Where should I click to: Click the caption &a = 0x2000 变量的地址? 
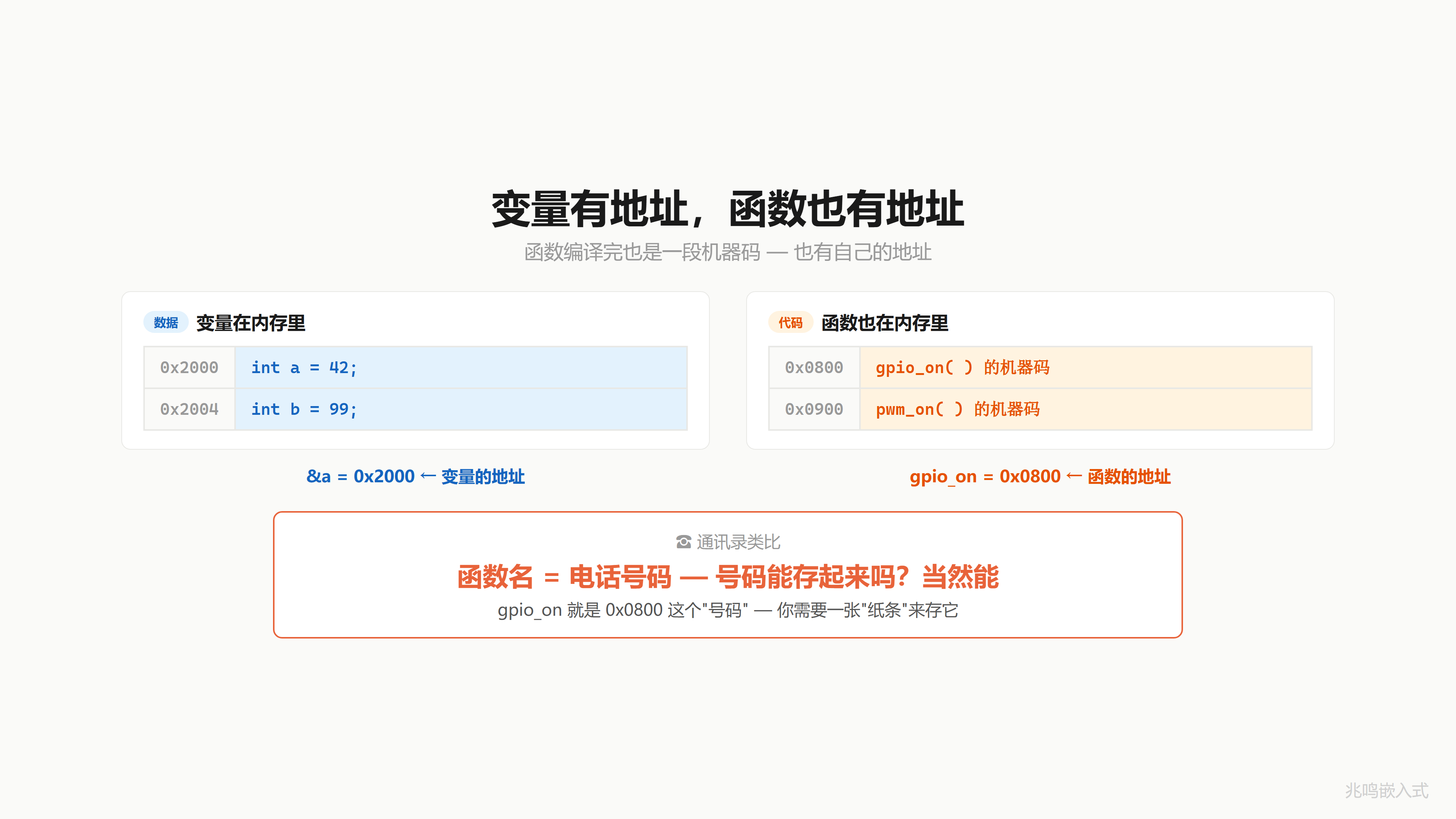pyautogui.click(x=416, y=477)
